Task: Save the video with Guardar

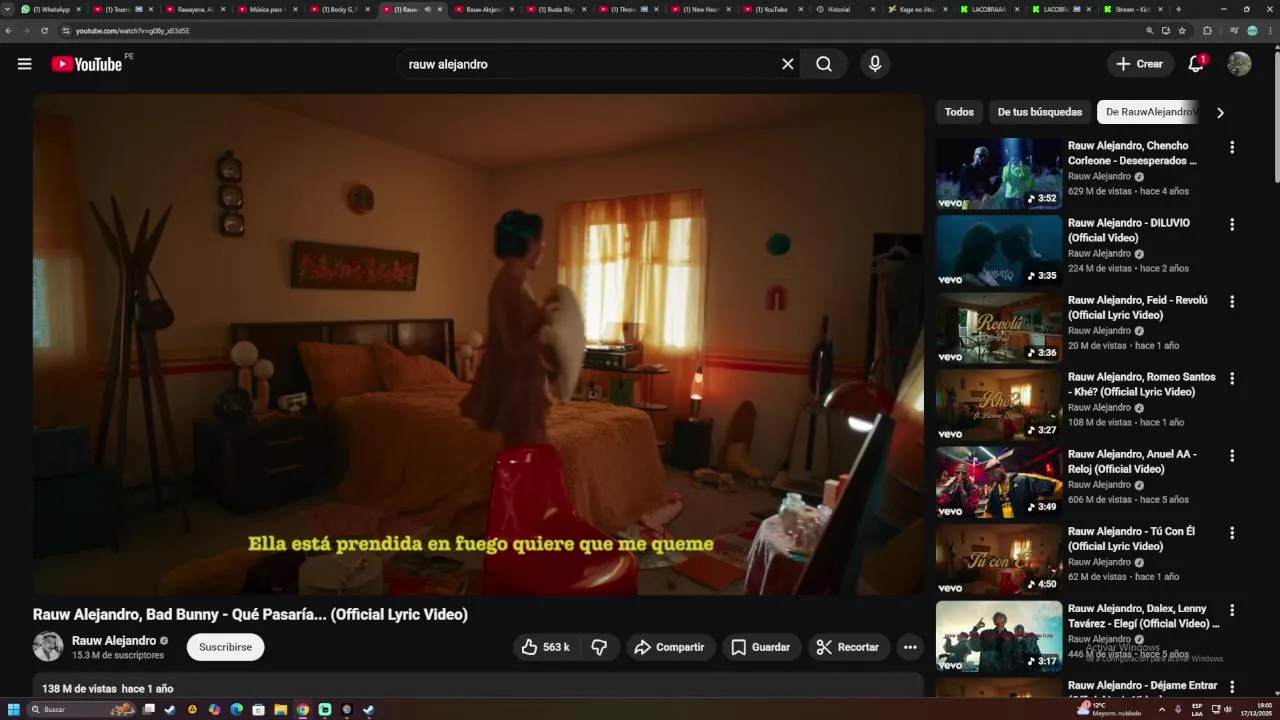Action: tap(760, 647)
